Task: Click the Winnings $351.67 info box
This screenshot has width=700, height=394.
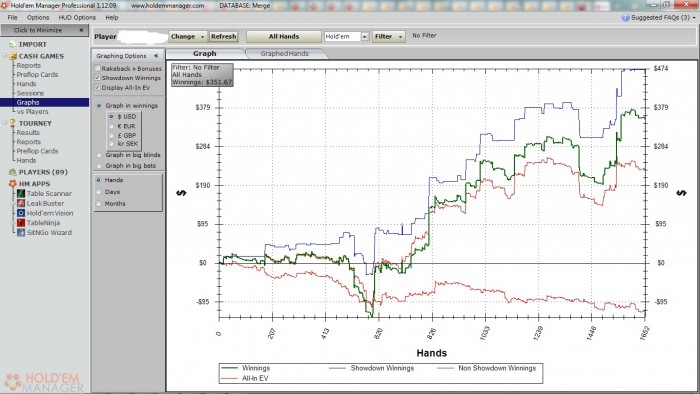Action: [202, 75]
